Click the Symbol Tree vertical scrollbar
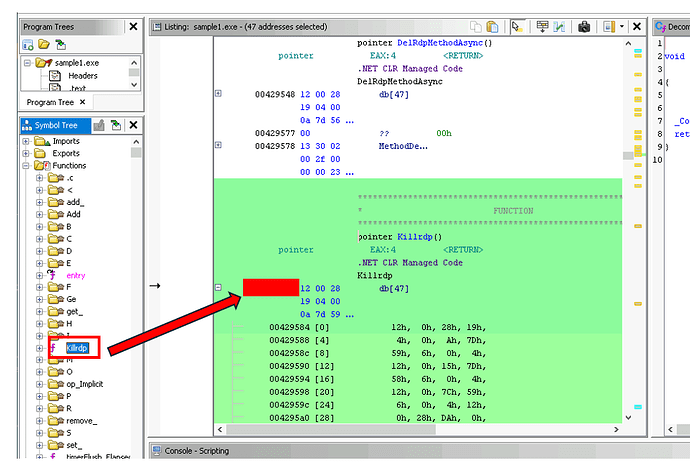690x465 pixels. click(x=136, y=300)
